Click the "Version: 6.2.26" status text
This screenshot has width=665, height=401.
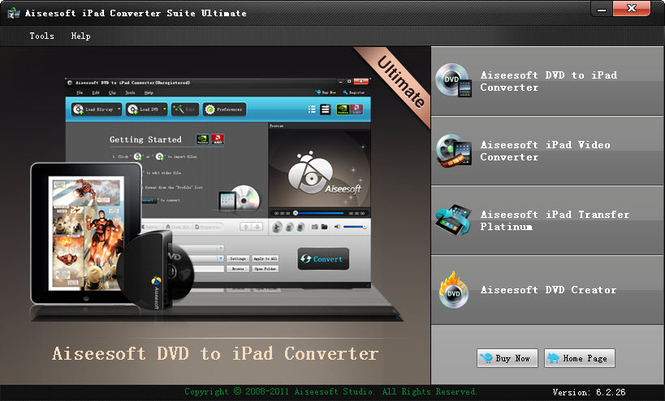pyautogui.click(x=589, y=393)
